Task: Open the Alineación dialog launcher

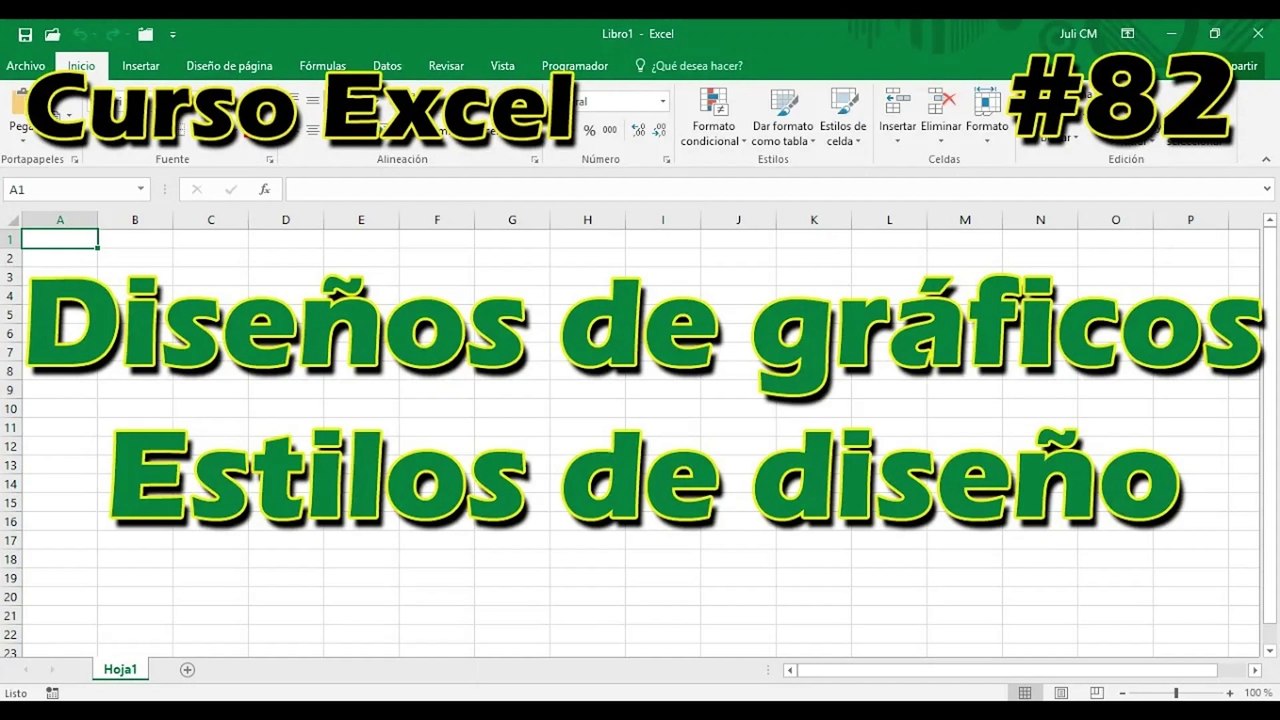Action: (x=535, y=159)
